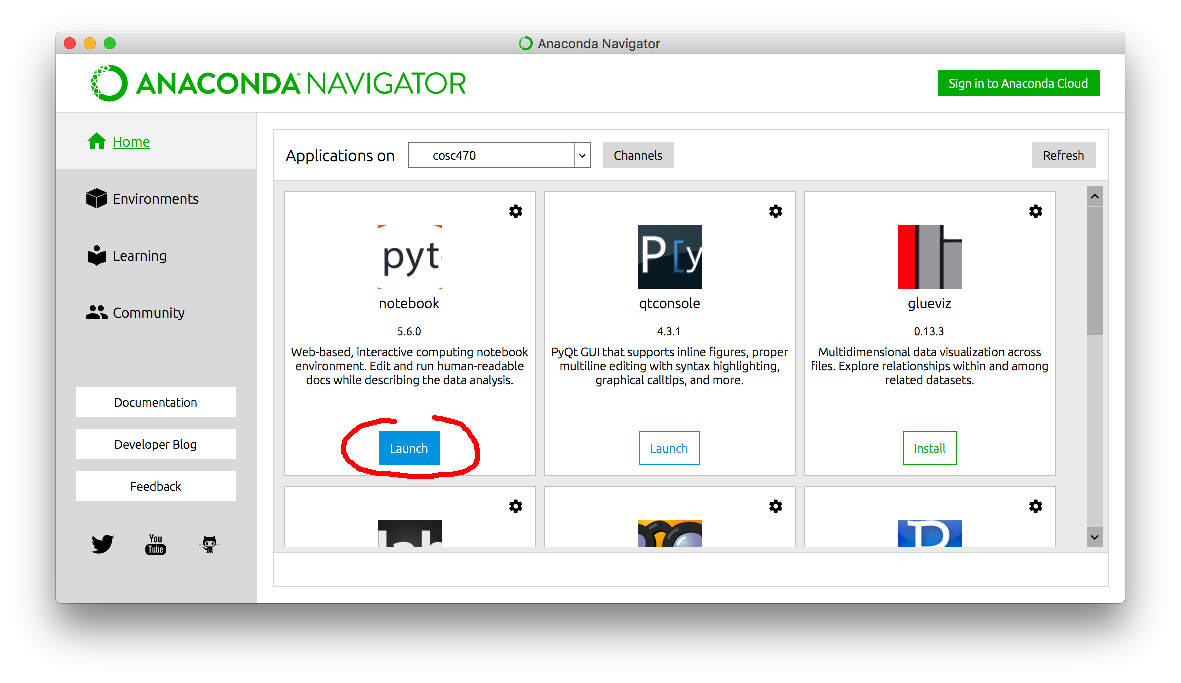Open the Developer Blog link
Image resolution: width=1181 pixels, height=683 pixels.
tap(156, 444)
